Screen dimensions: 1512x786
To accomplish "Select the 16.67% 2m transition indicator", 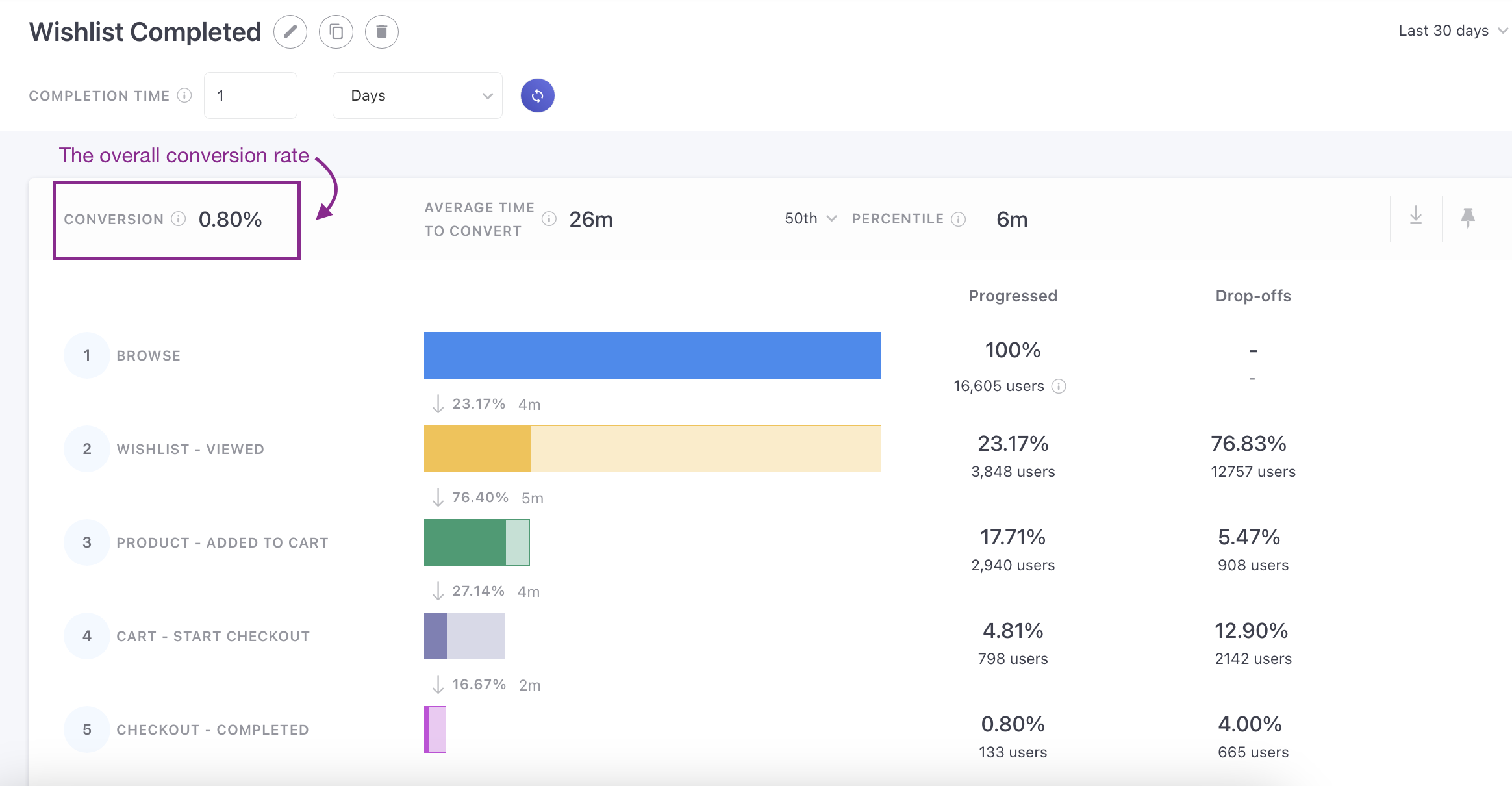I will coord(486,685).
